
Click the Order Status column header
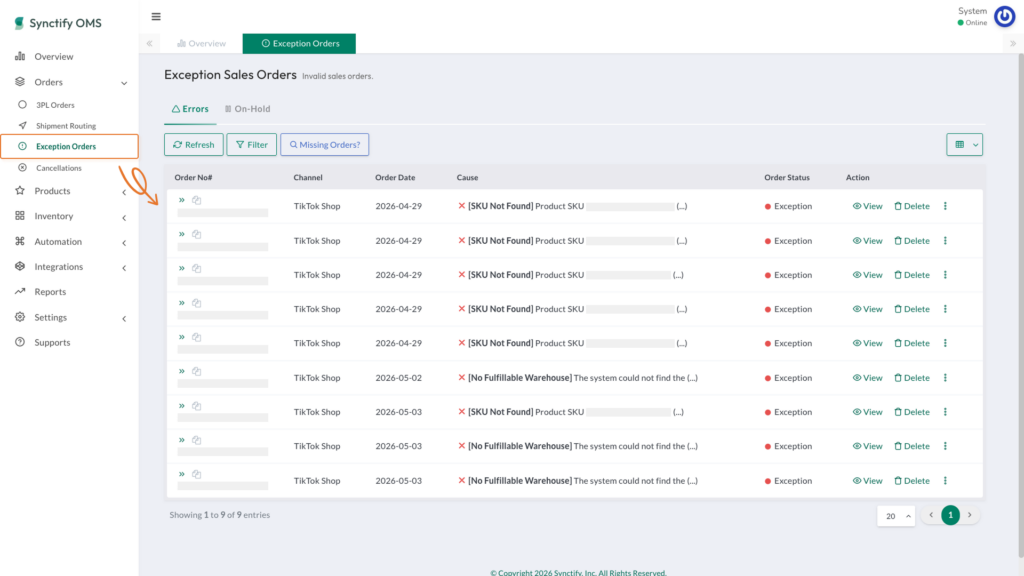click(787, 178)
